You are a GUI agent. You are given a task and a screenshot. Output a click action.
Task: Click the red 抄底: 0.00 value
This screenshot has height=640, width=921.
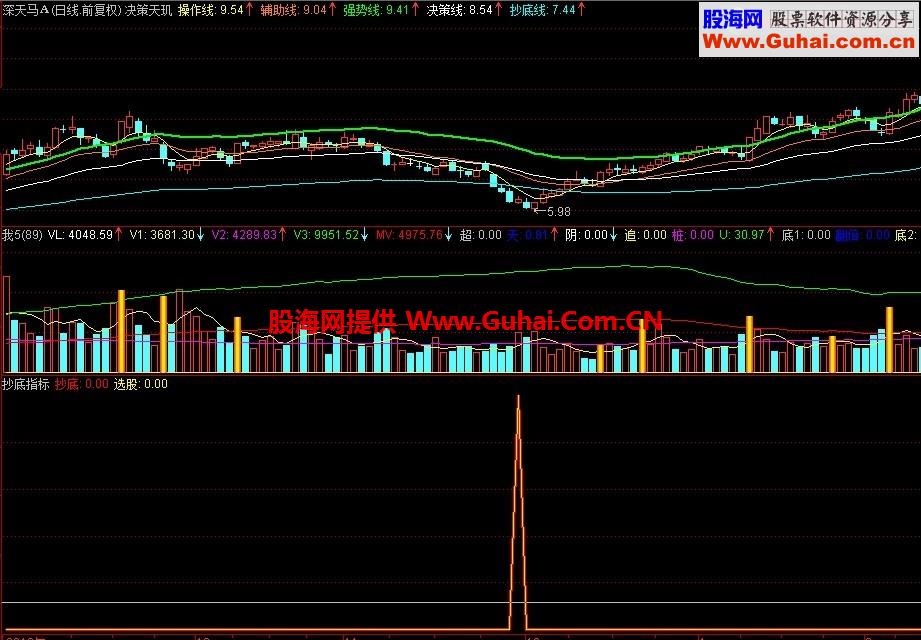(x=82, y=384)
